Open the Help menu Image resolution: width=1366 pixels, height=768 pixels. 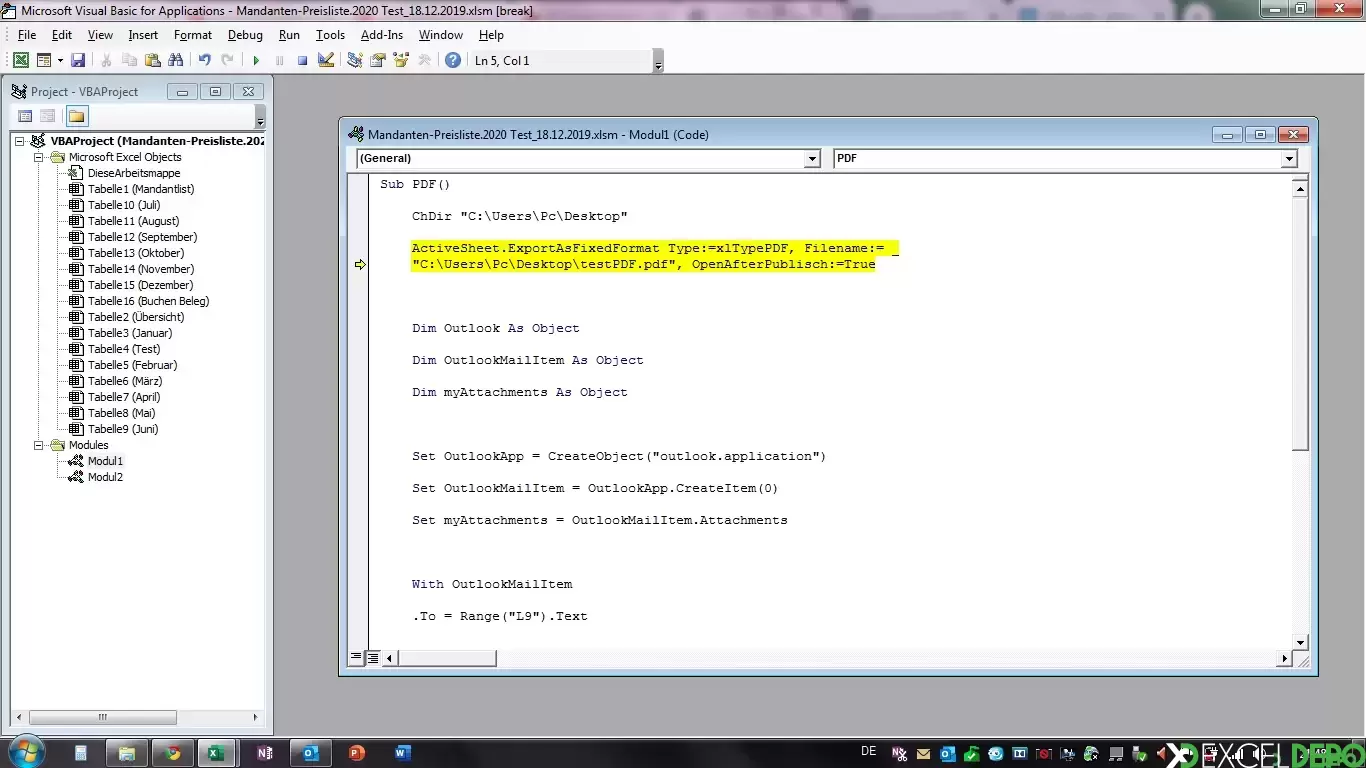point(491,34)
